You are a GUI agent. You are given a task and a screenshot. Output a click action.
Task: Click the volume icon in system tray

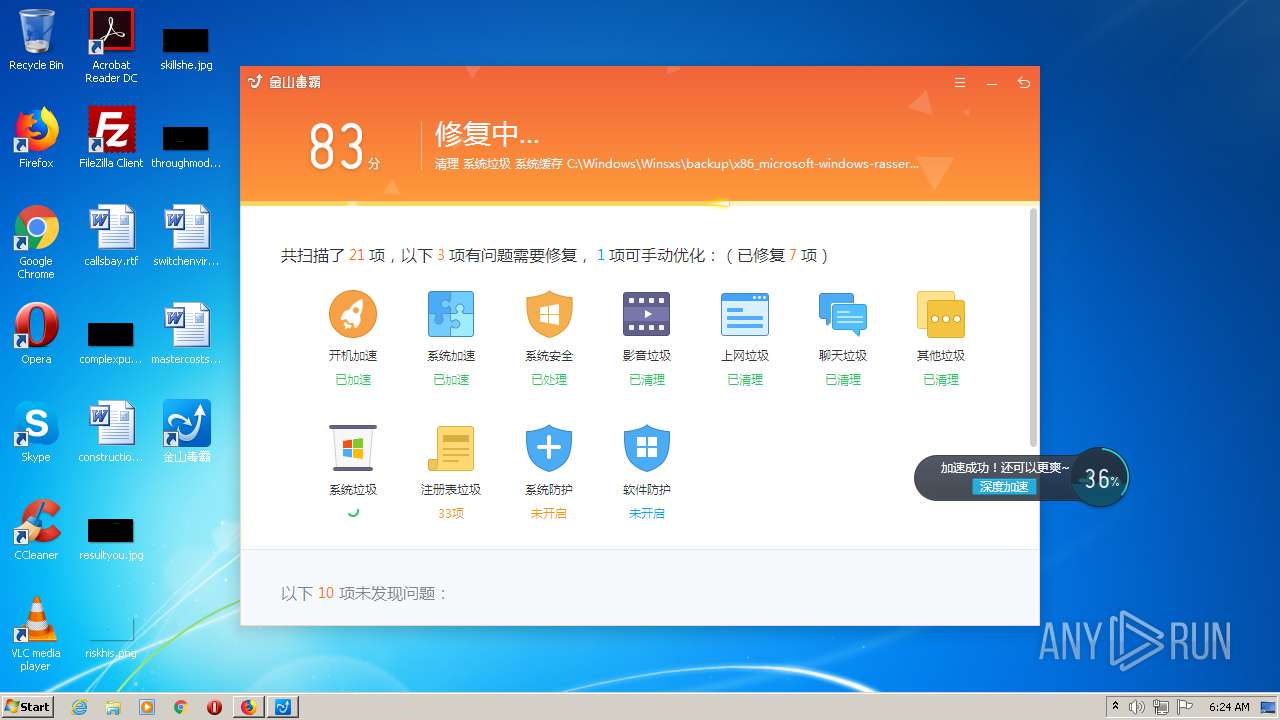pyautogui.click(x=1137, y=707)
